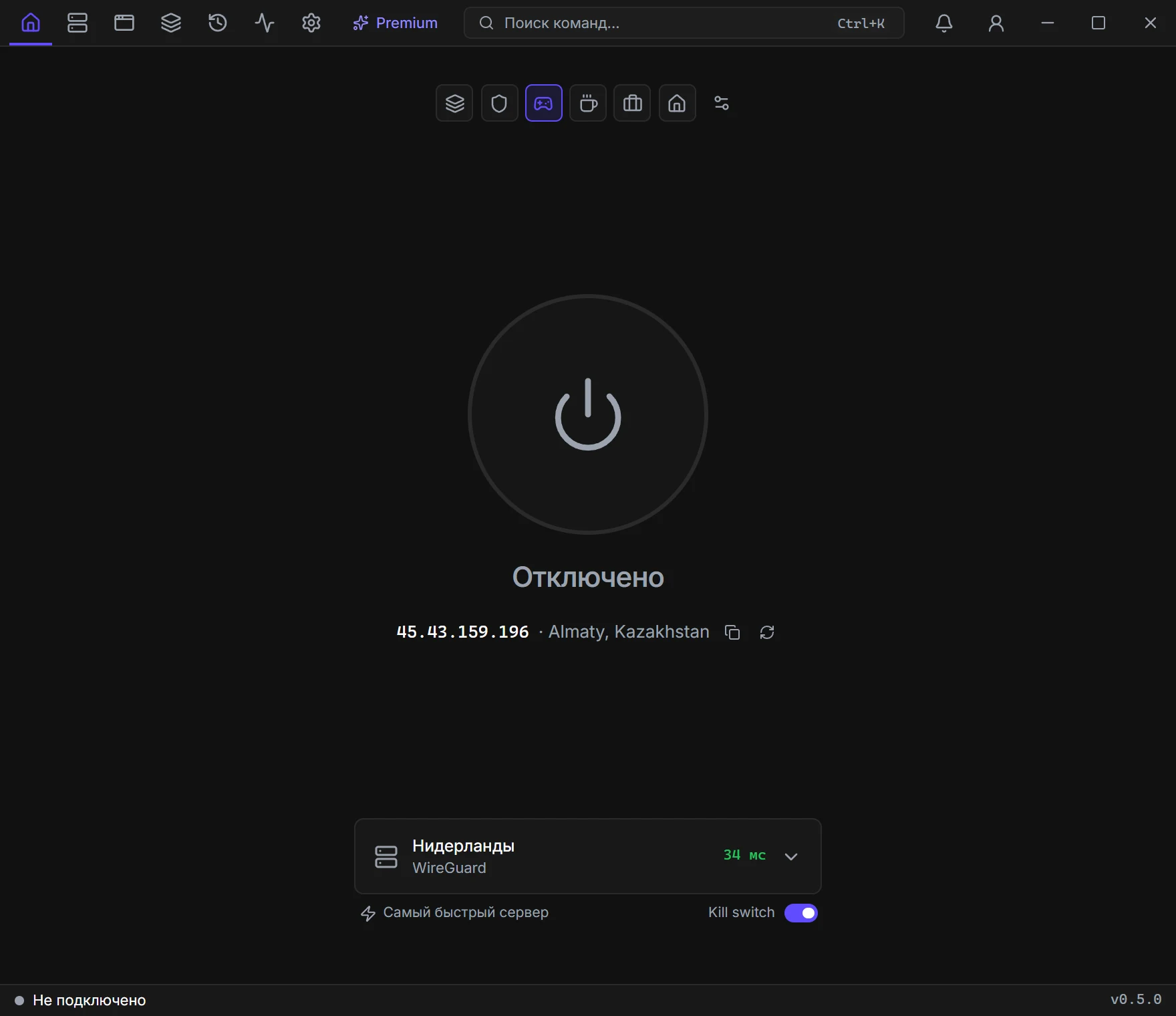Open the Home tab icon in top navigation
1176x1016 pixels.
click(x=31, y=23)
